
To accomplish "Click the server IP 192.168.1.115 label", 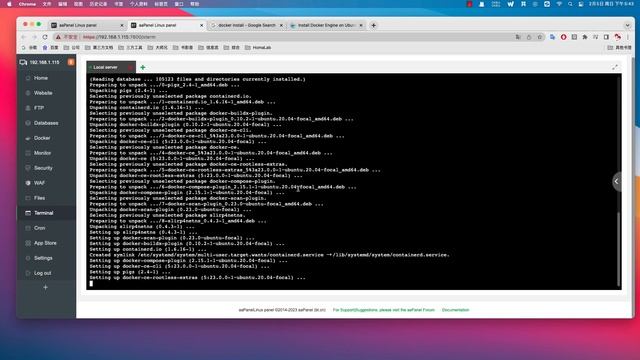I will click(x=44, y=62).
